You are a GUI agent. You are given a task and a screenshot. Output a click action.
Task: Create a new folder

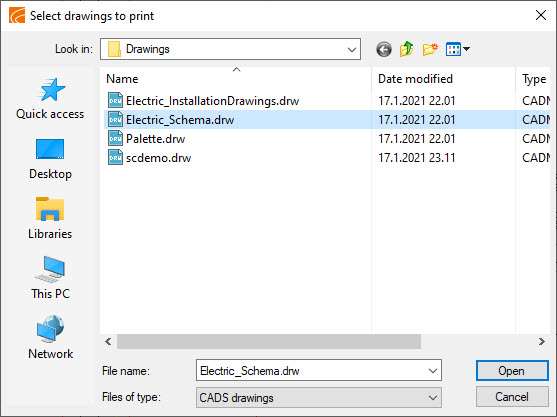click(x=430, y=49)
